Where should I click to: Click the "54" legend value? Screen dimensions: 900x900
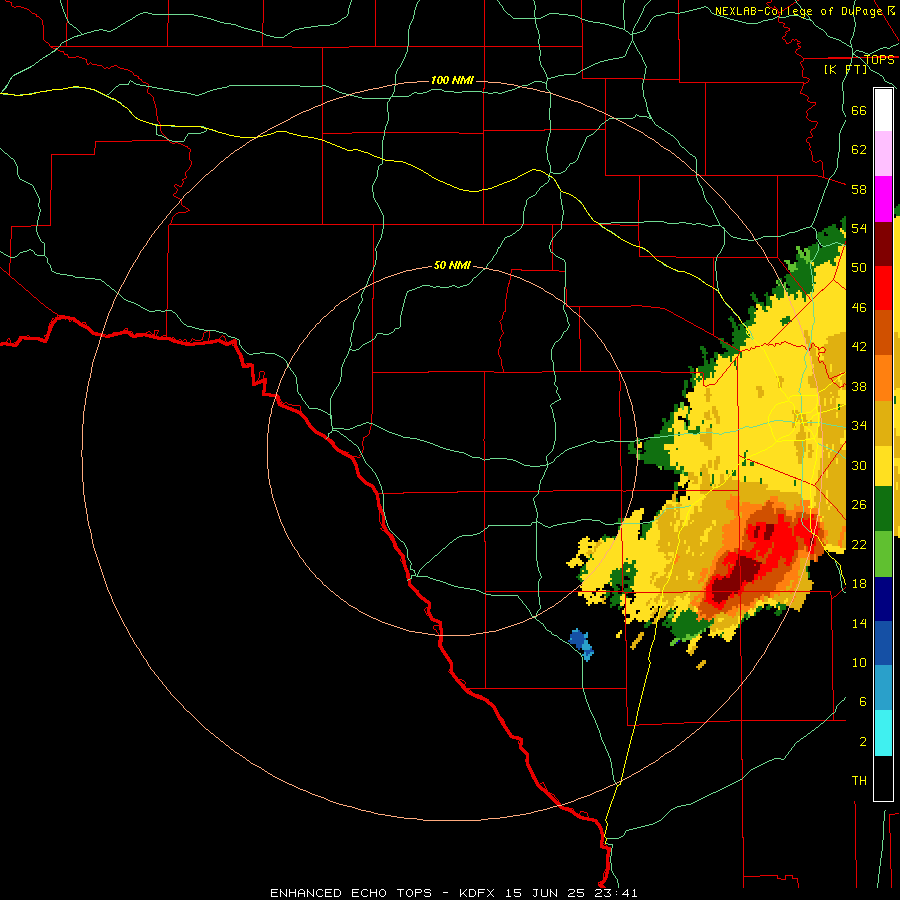tap(859, 228)
